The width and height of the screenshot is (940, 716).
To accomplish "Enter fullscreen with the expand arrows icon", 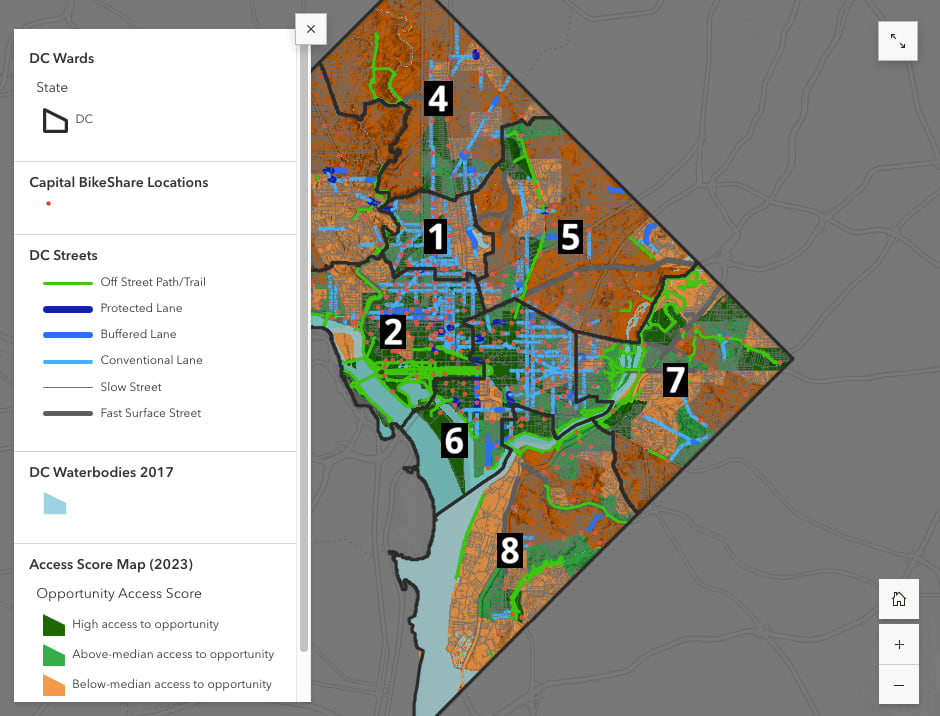I will tap(897, 41).
